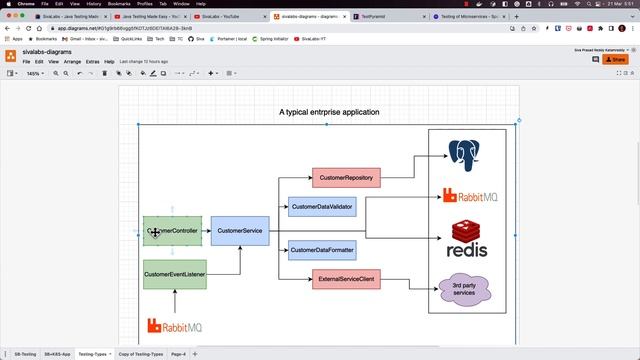Viewport: 640px width, 360px height.
Task: Select the ExternalServiceClient box
Action: (346, 279)
